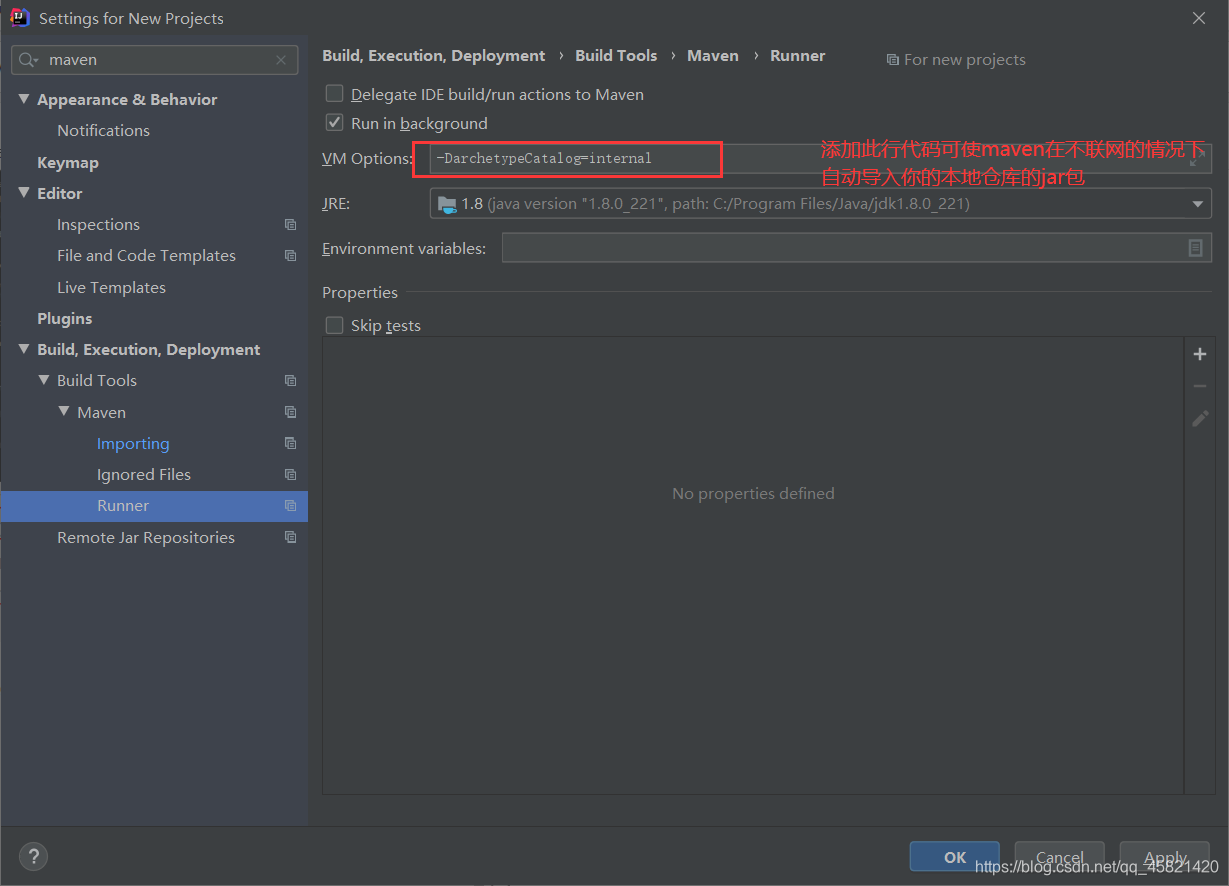Viewport: 1229px width, 886px height.
Task: Focus the Environment variables input field
Action: pos(856,248)
